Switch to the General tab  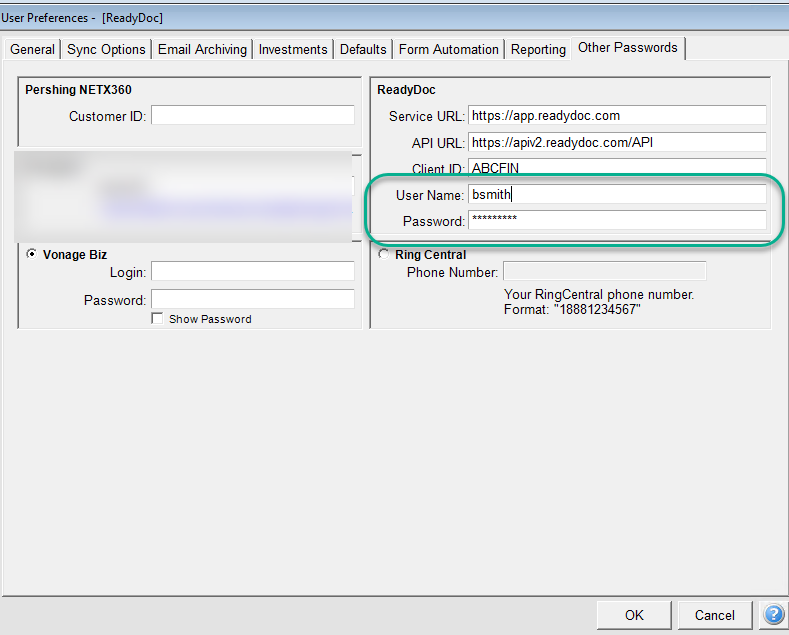[32, 49]
